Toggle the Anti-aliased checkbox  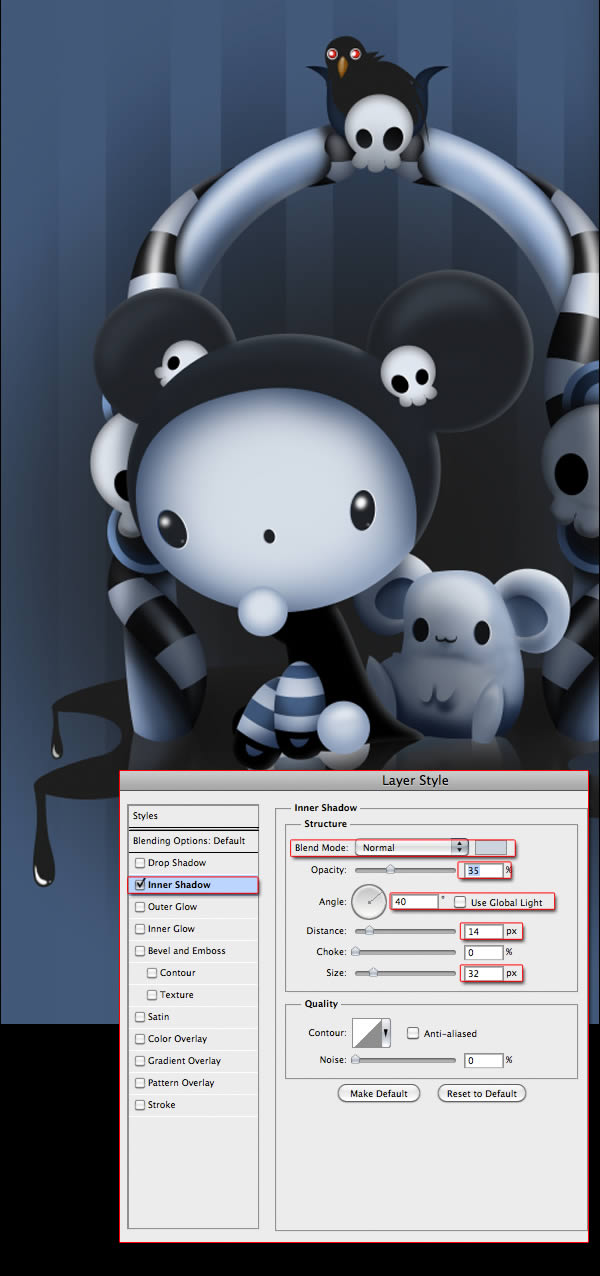pos(413,1034)
